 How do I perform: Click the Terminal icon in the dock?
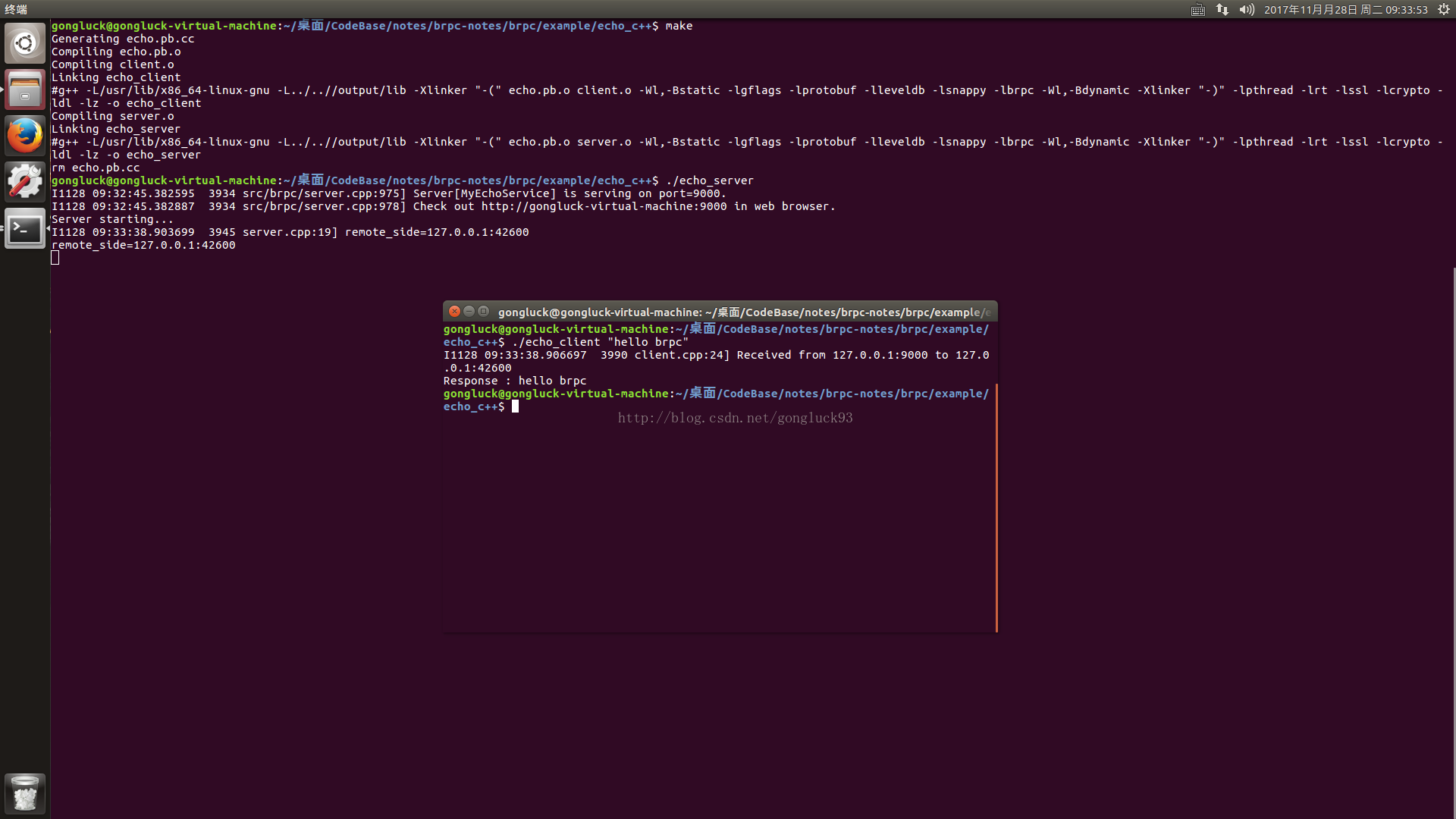point(25,228)
